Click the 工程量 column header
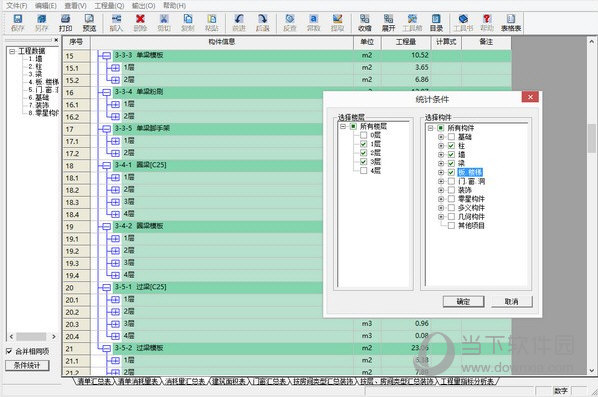 [x=406, y=42]
